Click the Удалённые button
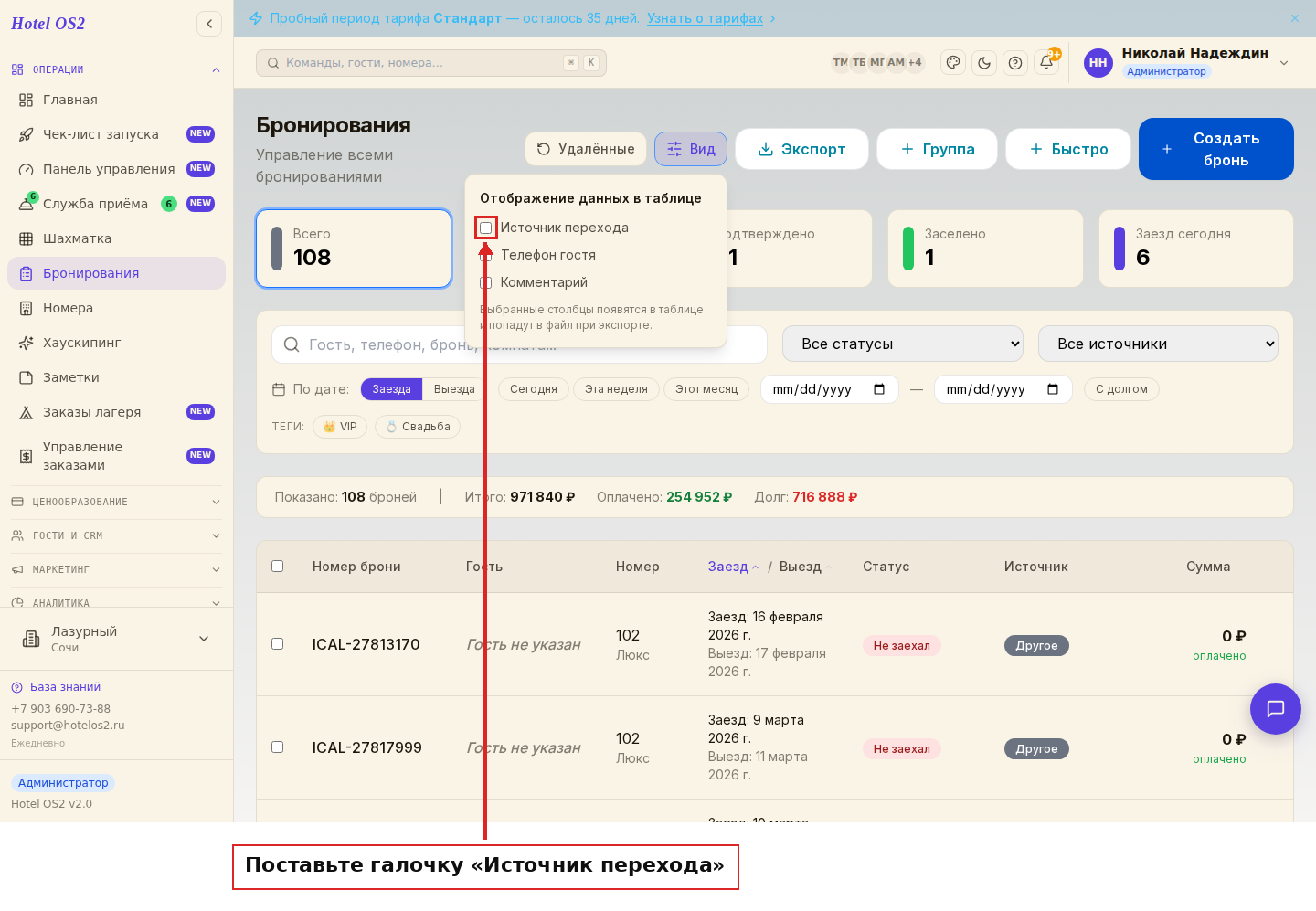Image resolution: width=1316 pixels, height=911 pixels. [586, 149]
